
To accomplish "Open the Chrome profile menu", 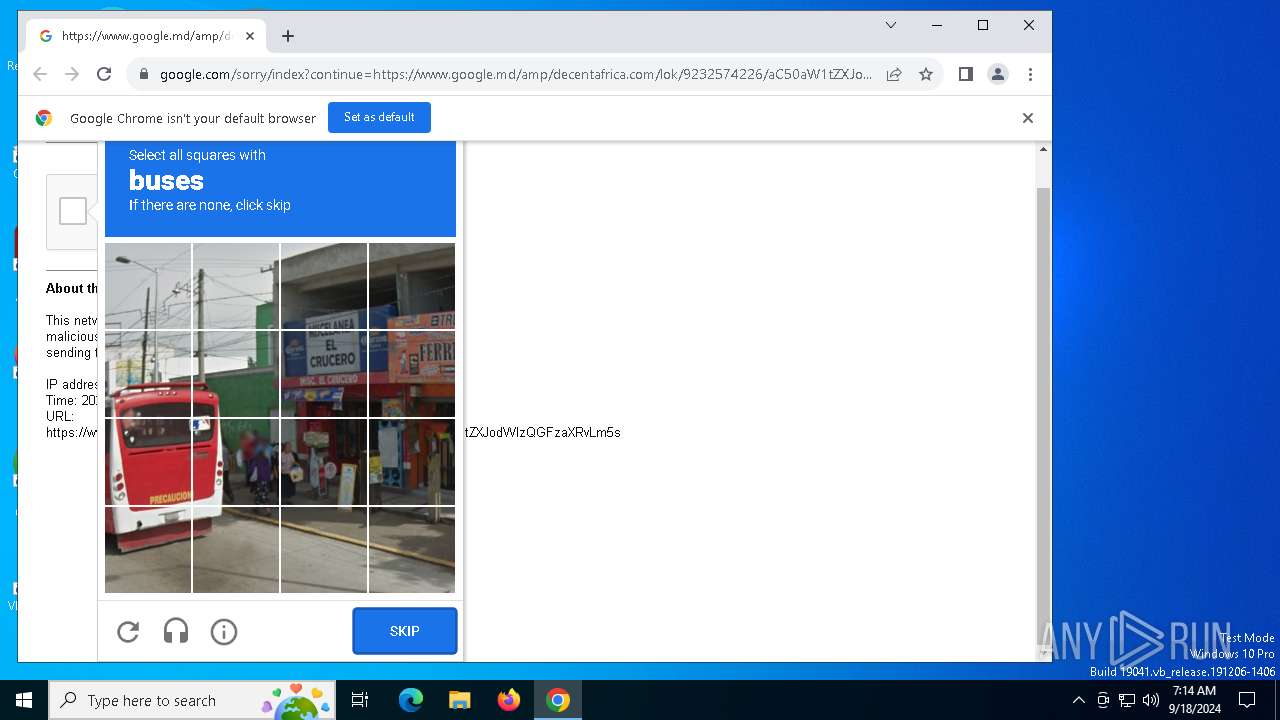I will click(x=998, y=74).
